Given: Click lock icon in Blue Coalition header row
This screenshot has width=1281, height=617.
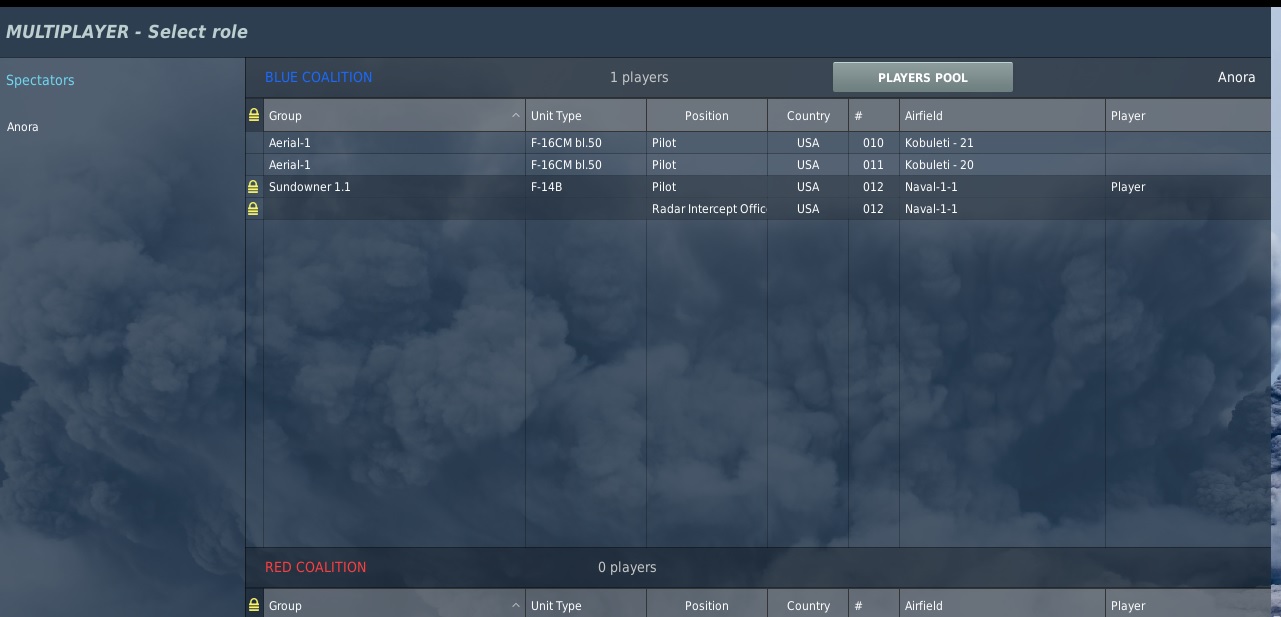Looking at the screenshot, I should pos(254,115).
